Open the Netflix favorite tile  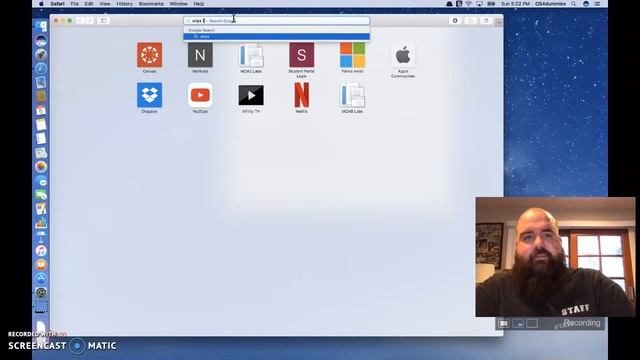(302, 95)
